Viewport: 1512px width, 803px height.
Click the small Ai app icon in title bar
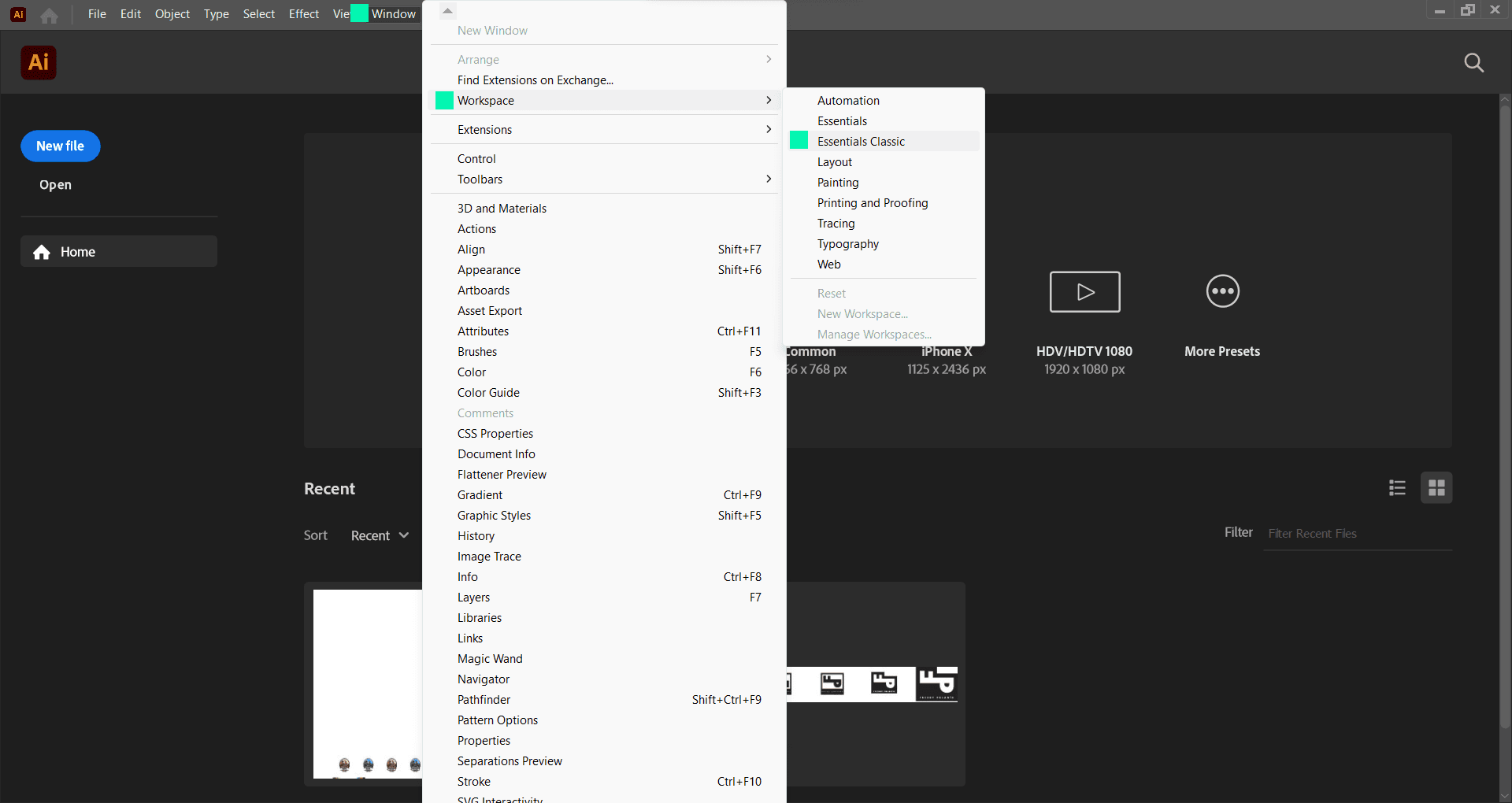[18, 14]
